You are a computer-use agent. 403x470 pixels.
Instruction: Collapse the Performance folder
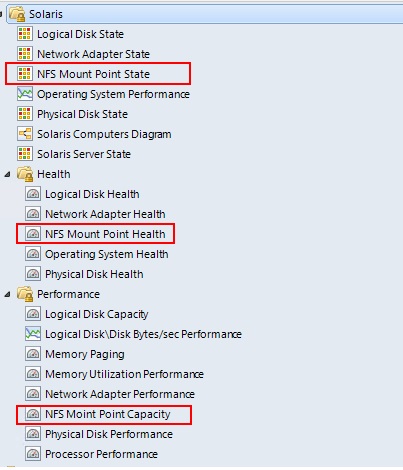click(7, 294)
